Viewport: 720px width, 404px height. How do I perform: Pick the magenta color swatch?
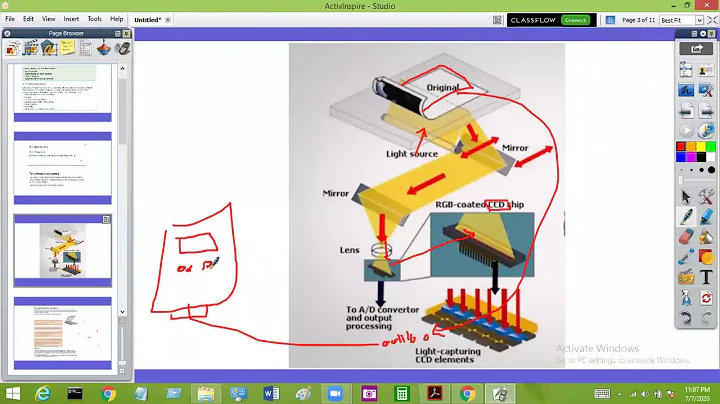pyautogui.click(x=691, y=157)
